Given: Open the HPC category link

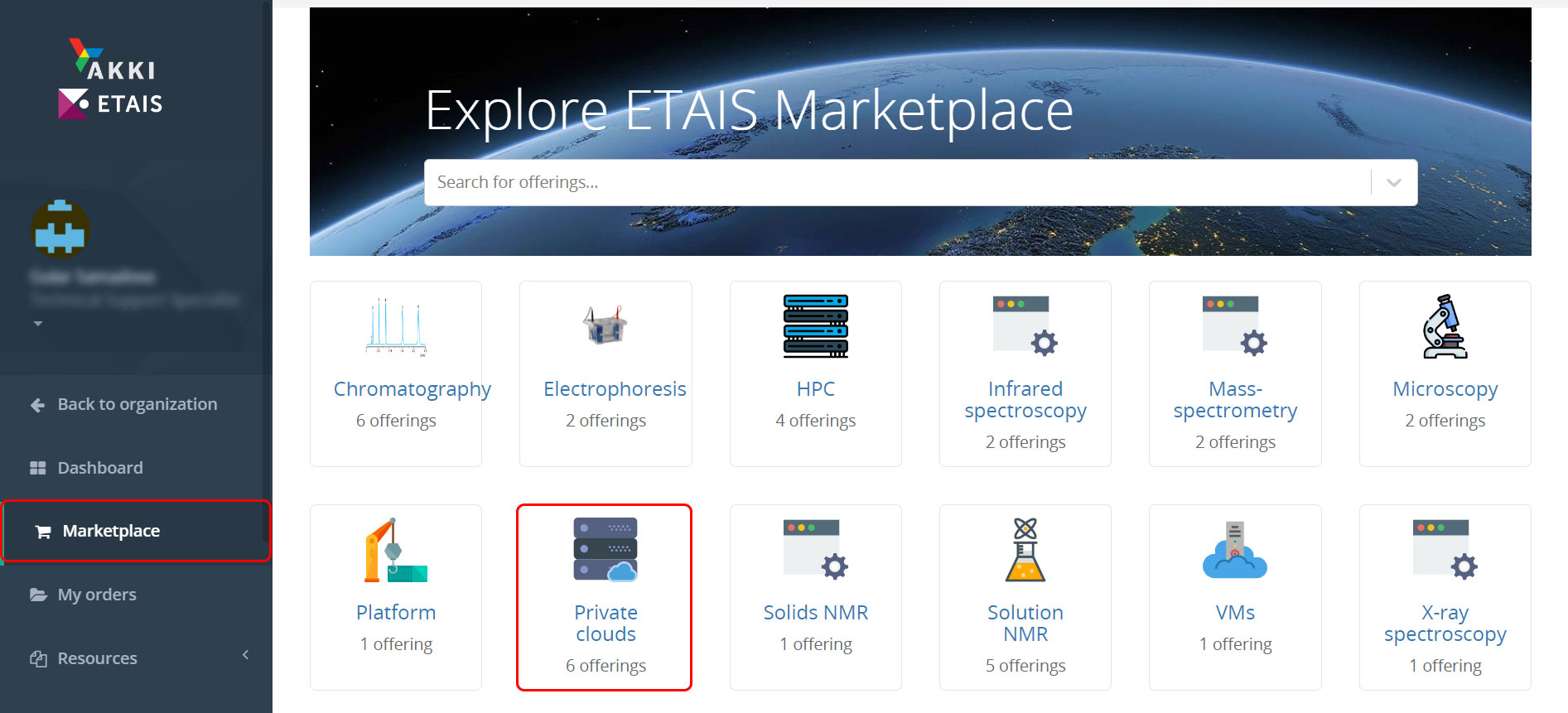Looking at the screenshot, I should 816,389.
